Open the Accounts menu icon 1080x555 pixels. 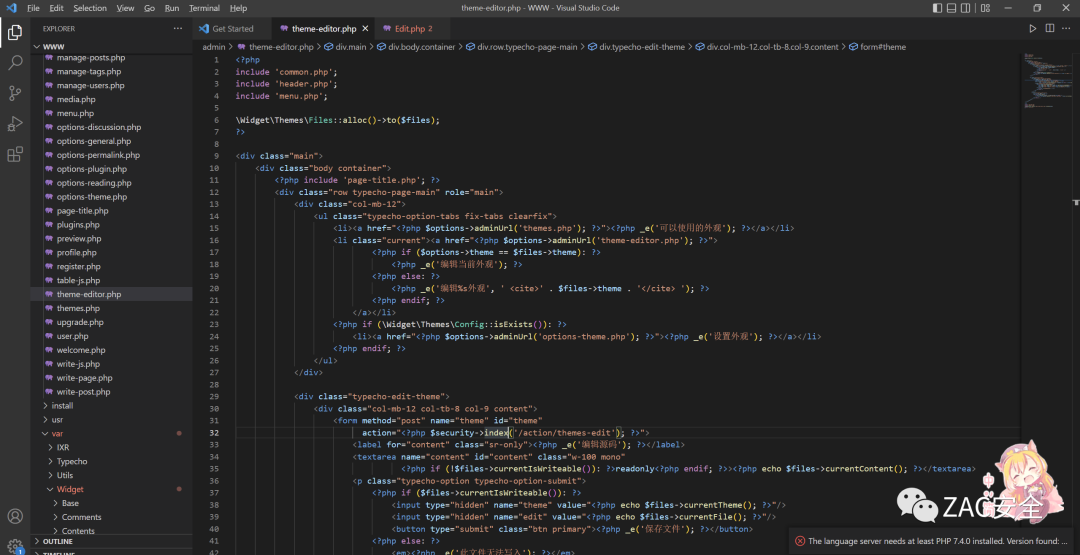(x=15, y=516)
